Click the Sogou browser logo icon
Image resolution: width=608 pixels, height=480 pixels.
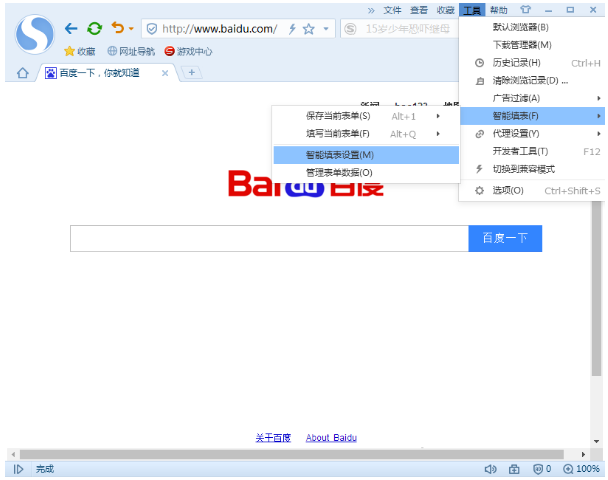tap(35, 34)
